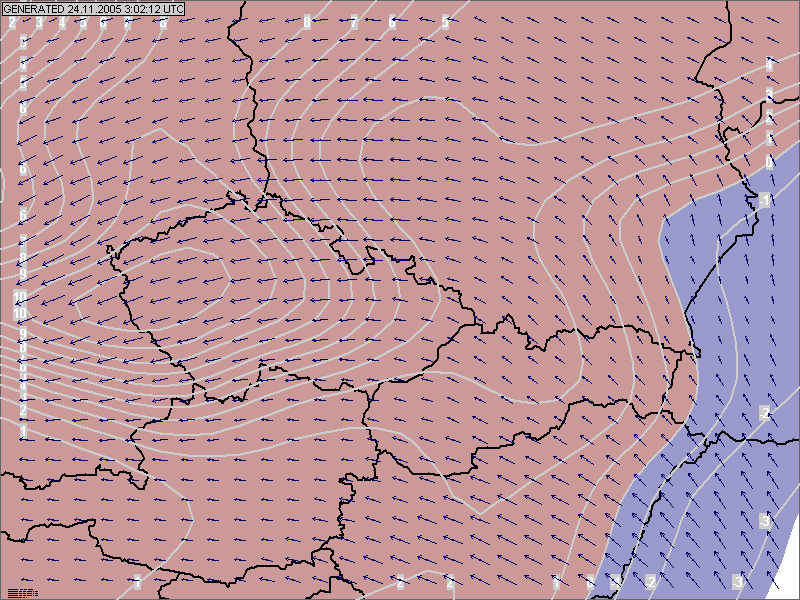Click the upper 10 contour label on left edge
Screen dimensions: 800x600
tap(20, 298)
